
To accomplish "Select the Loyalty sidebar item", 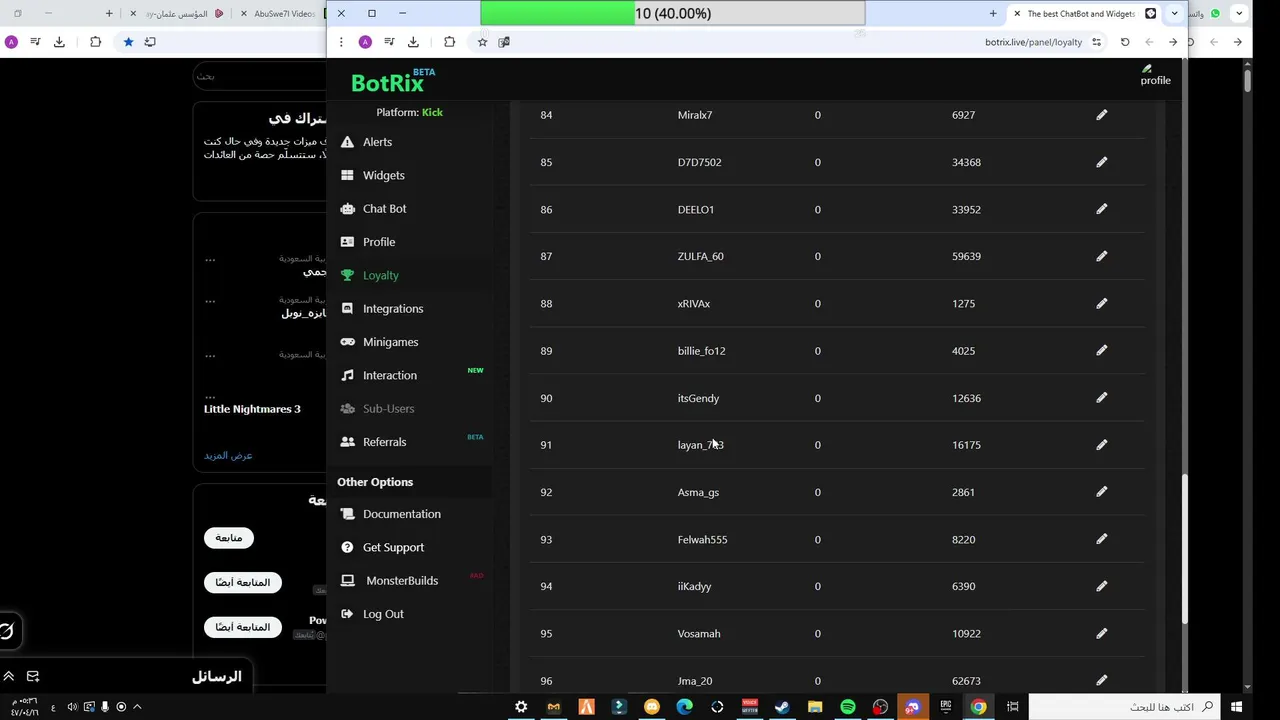I will [x=380, y=275].
